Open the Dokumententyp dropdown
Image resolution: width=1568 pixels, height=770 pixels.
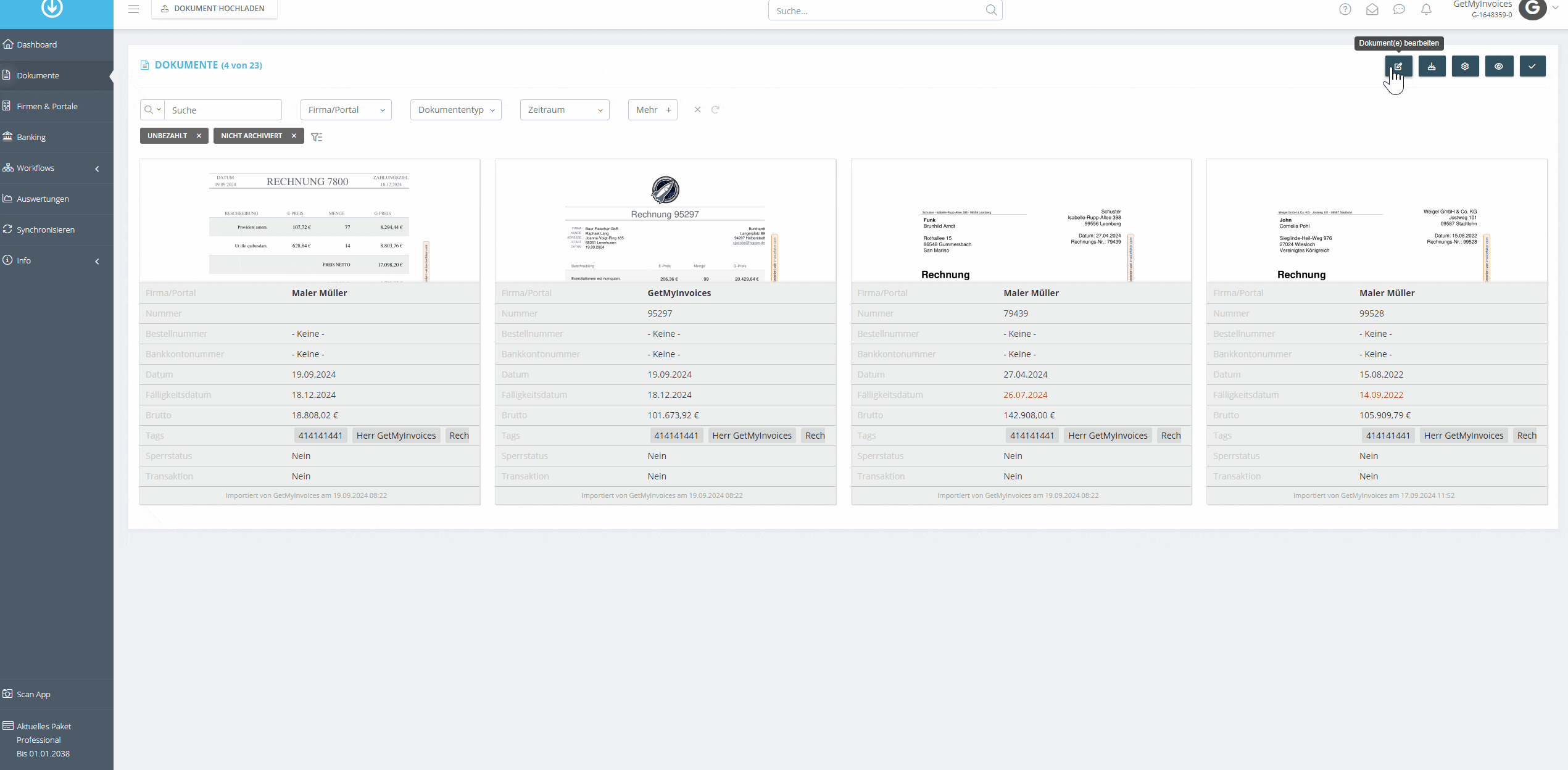point(456,110)
